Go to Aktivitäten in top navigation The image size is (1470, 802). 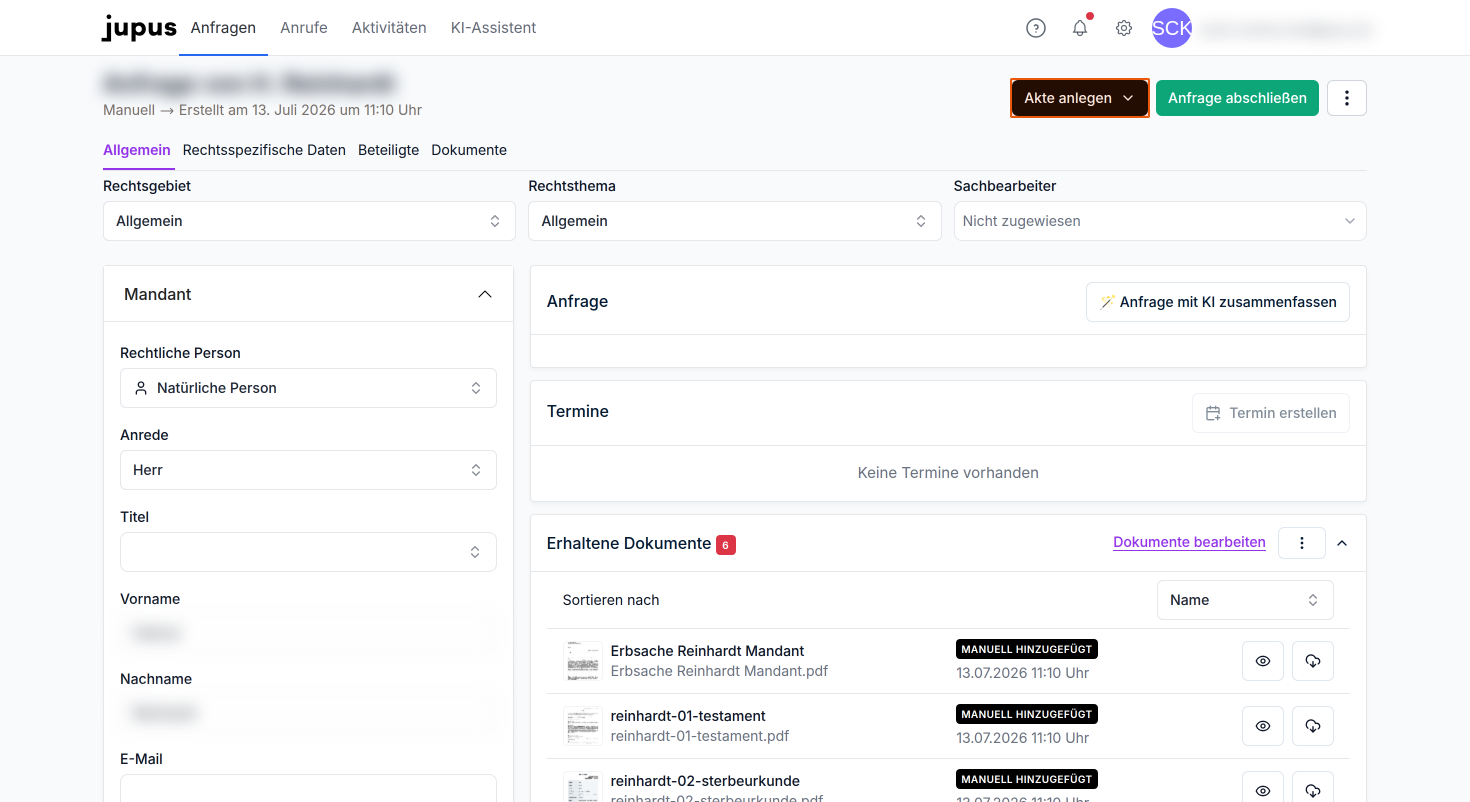pyautogui.click(x=389, y=28)
